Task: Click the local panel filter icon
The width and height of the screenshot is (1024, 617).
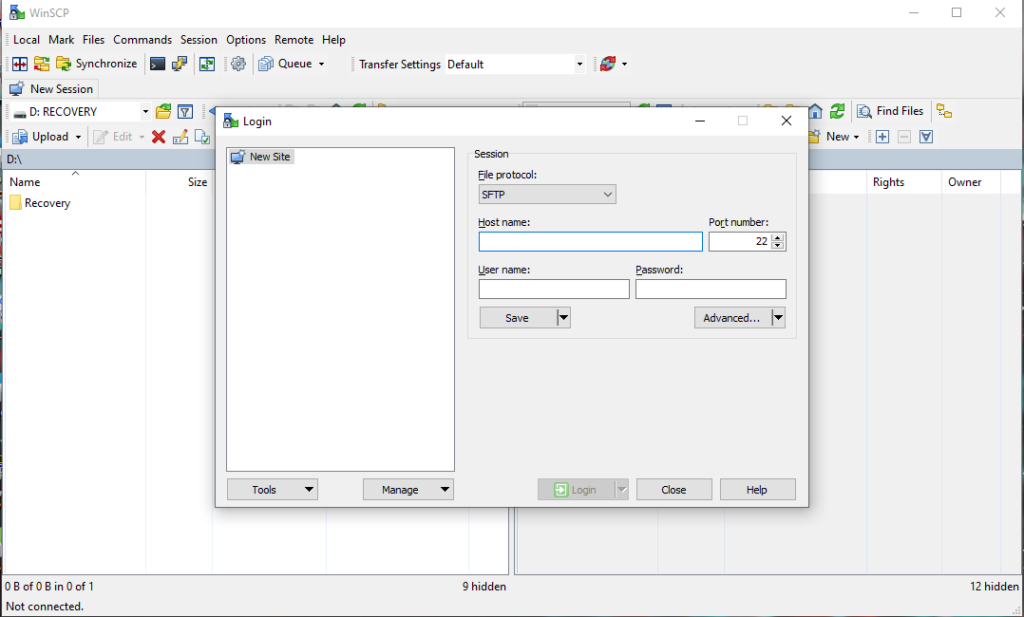Action: (185, 112)
